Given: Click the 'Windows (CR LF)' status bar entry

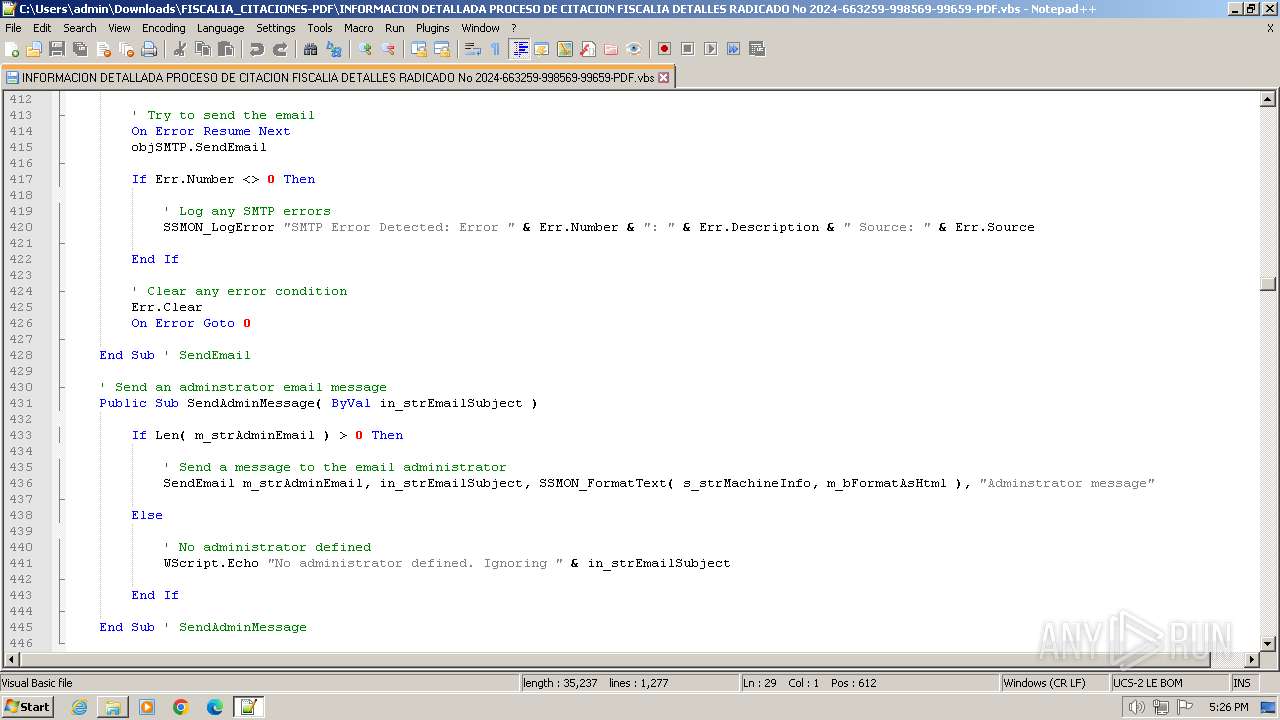Looking at the screenshot, I should (1055, 683).
